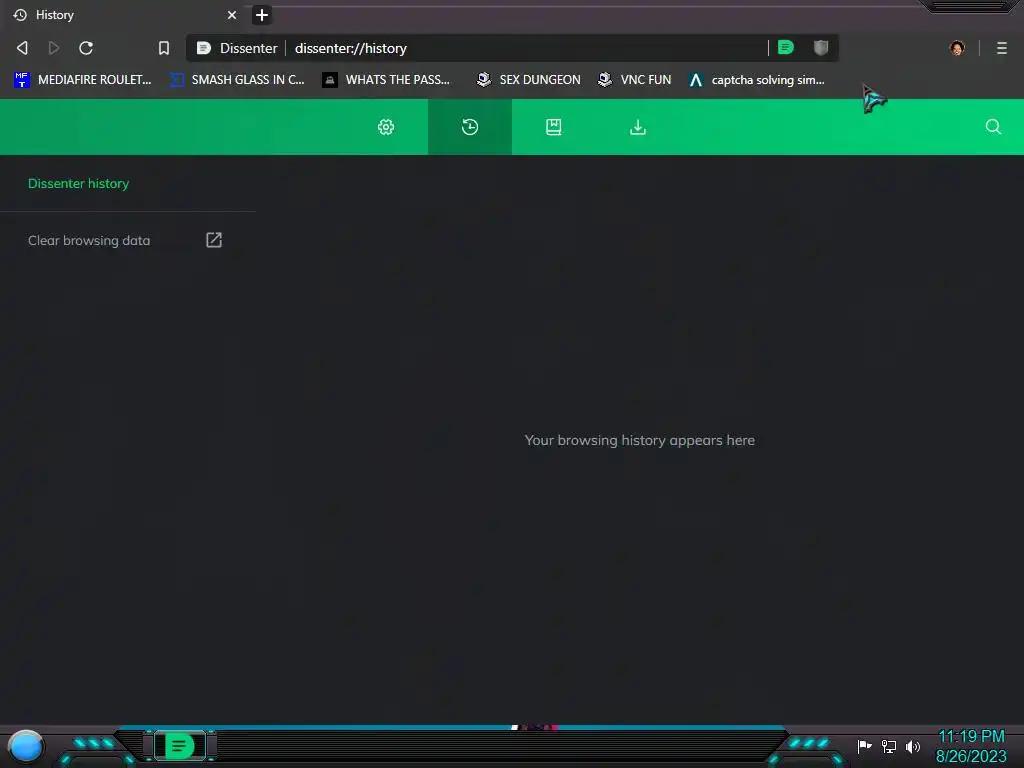Viewport: 1024px width, 768px height.
Task: Open MEDIAFIRE ROULET... bookmark
Action: tap(83, 80)
